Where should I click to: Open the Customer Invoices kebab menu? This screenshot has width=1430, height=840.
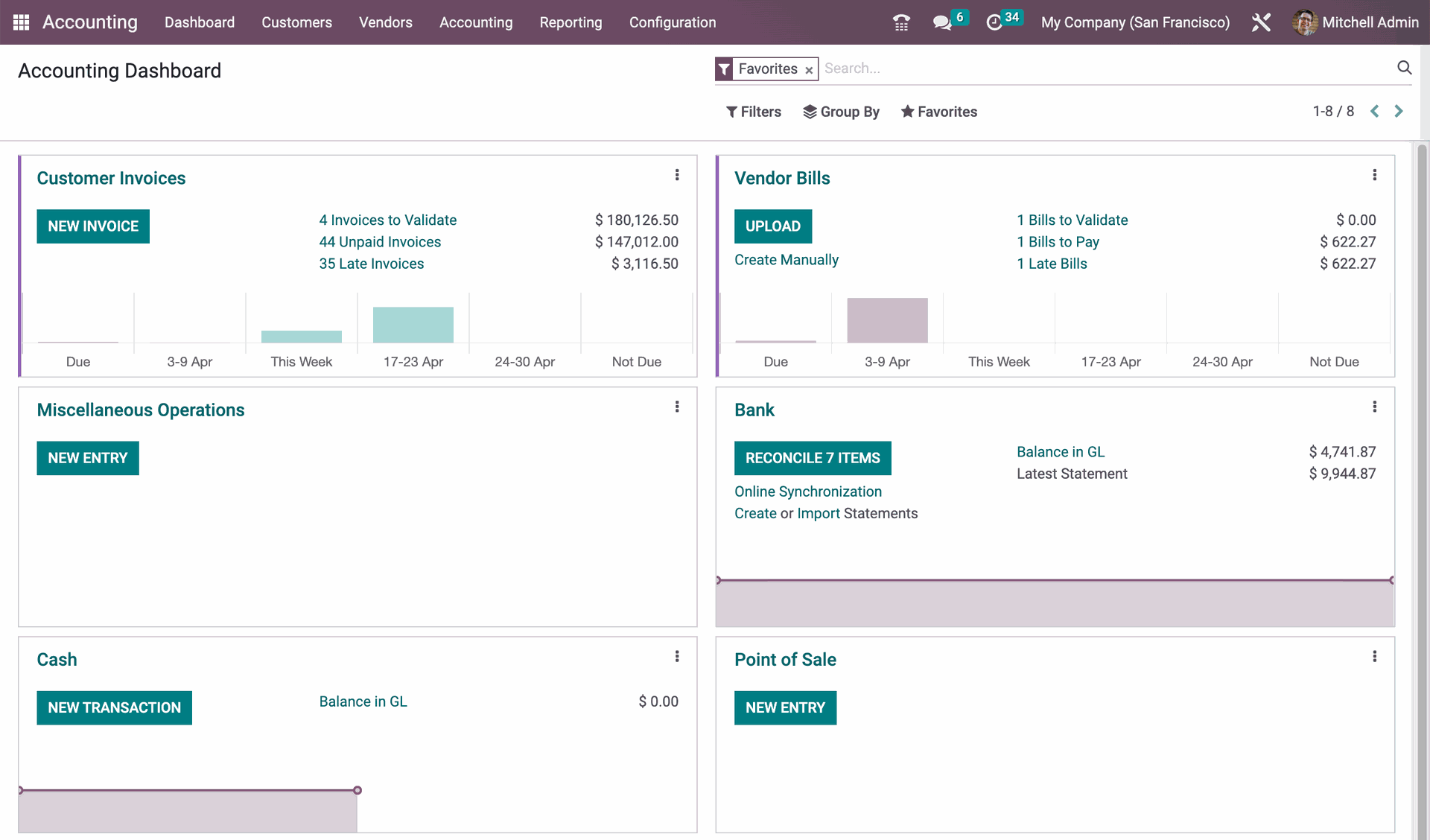tap(677, 174)
